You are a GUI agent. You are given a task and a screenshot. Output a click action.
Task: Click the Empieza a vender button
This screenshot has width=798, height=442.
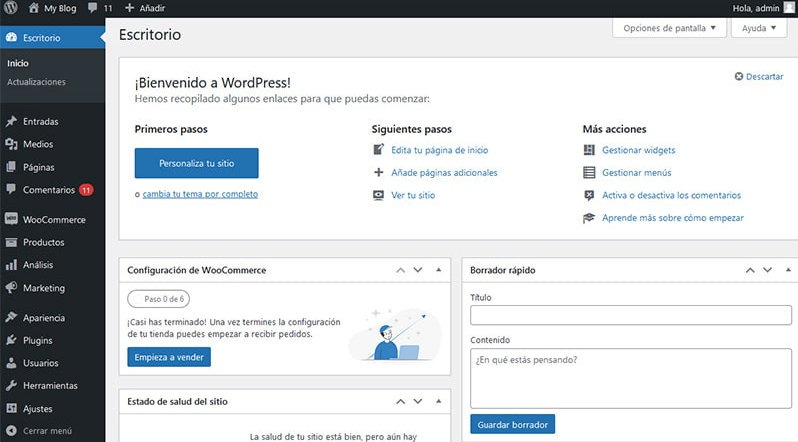click(x=169, y=357)
